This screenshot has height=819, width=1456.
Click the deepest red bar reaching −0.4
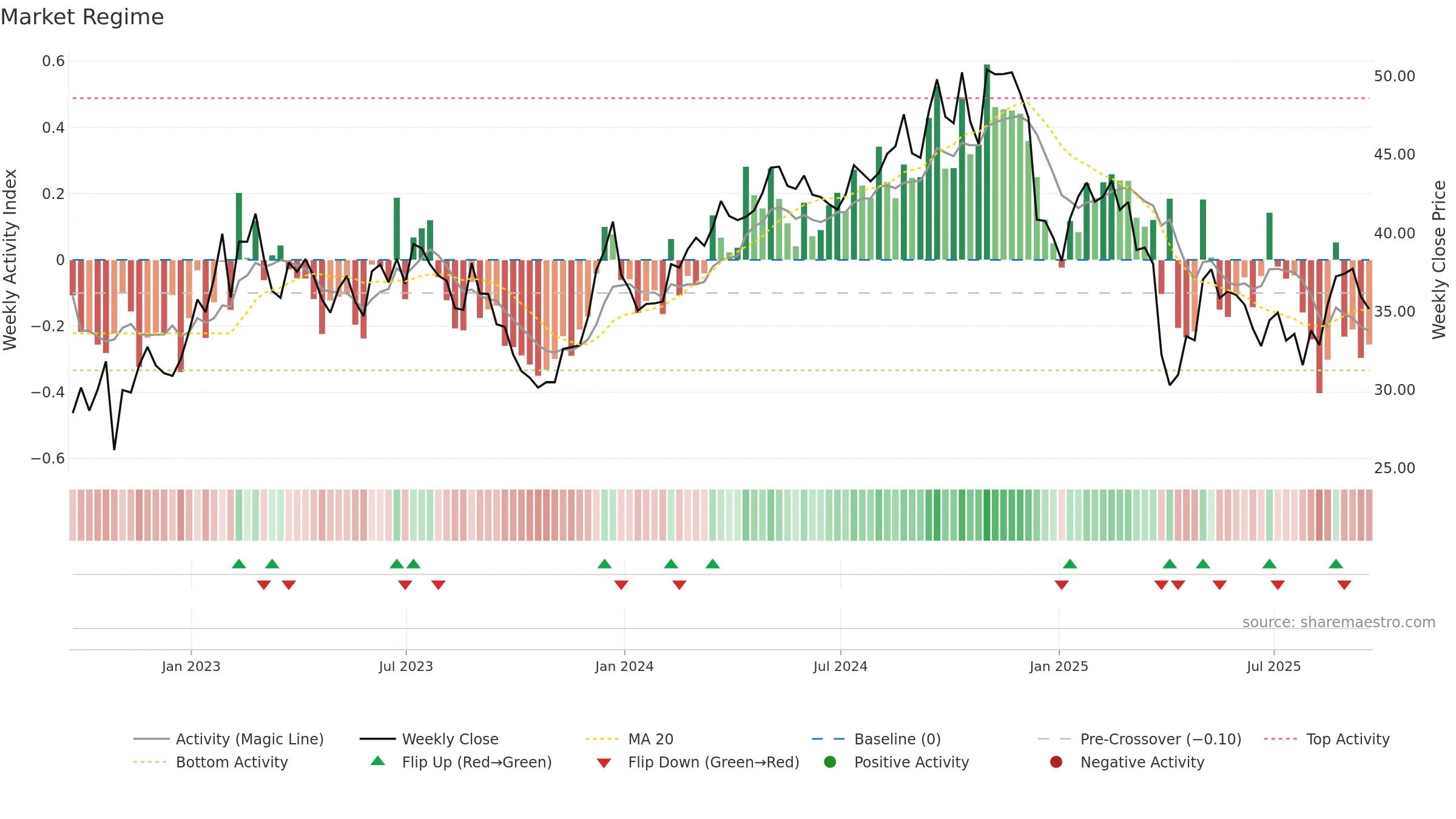click(1319, 326)
